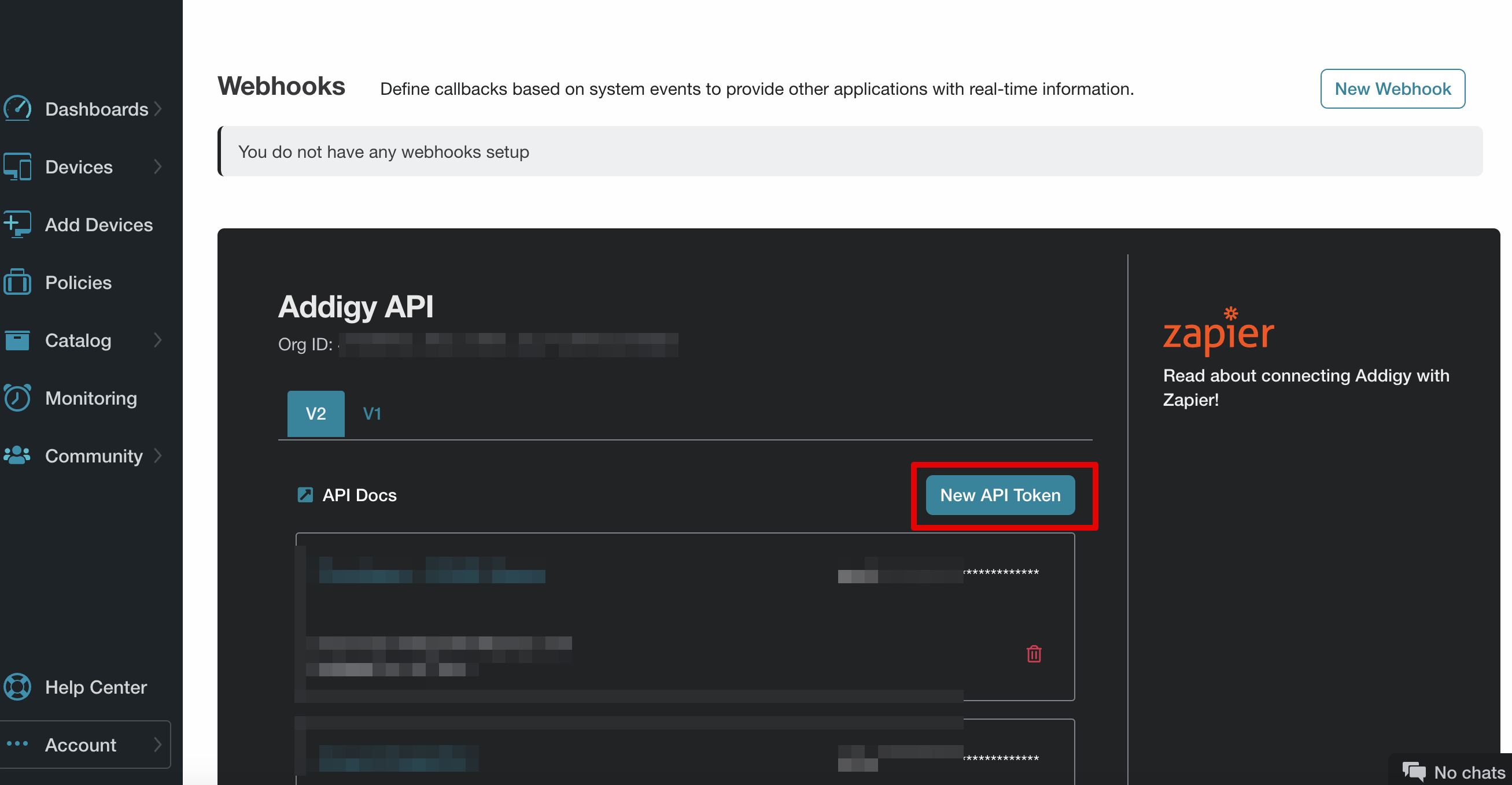This screenshot has width=1512, height=785.
Task: Click the Dashboards speedometer icon
Action: point(17,109)
